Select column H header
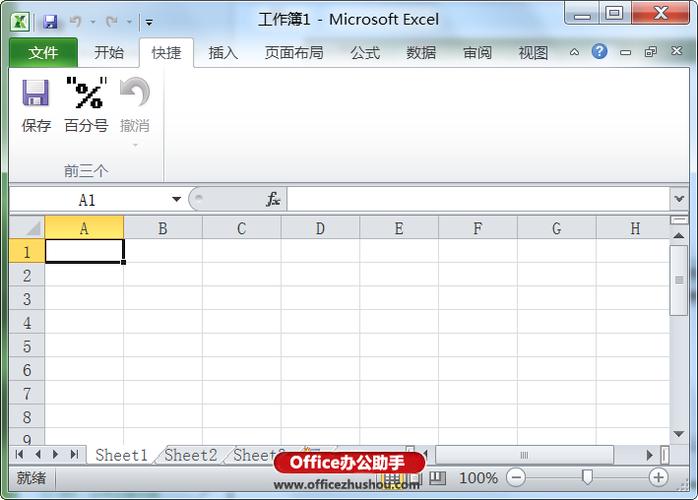 [x=635, y=228]
